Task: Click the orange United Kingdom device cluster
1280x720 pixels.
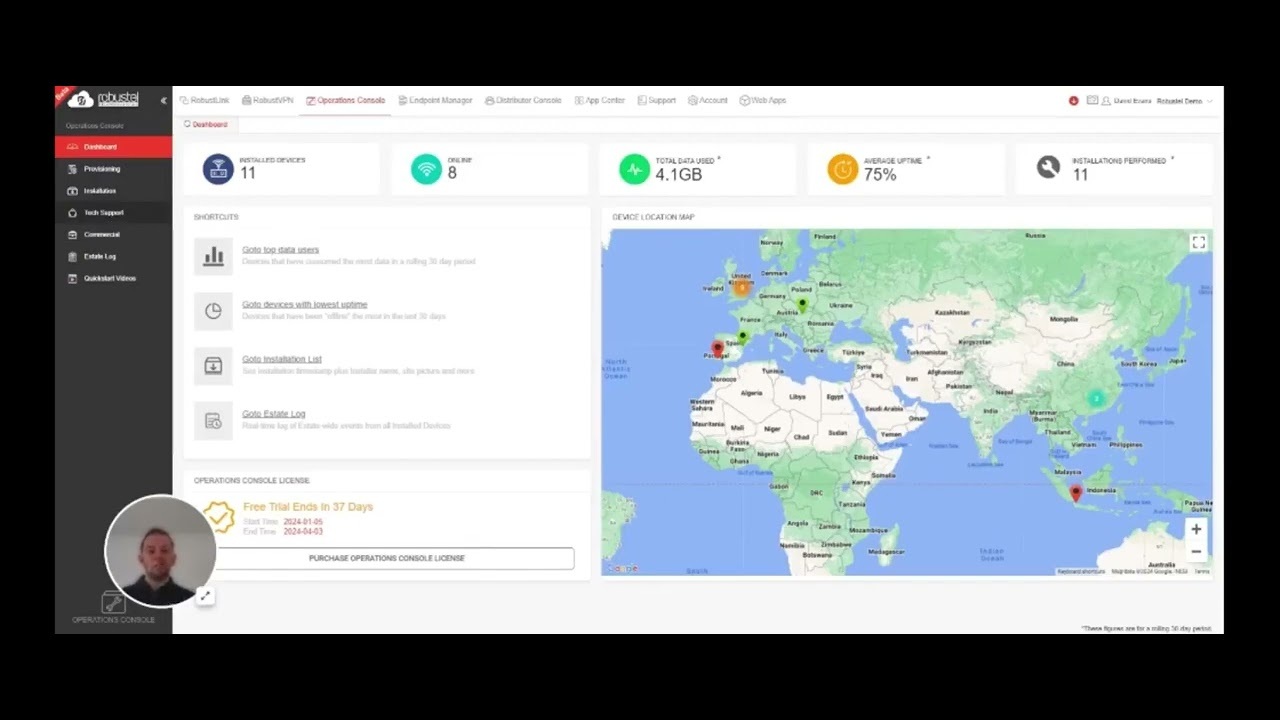Action: [x=741, y=288]
